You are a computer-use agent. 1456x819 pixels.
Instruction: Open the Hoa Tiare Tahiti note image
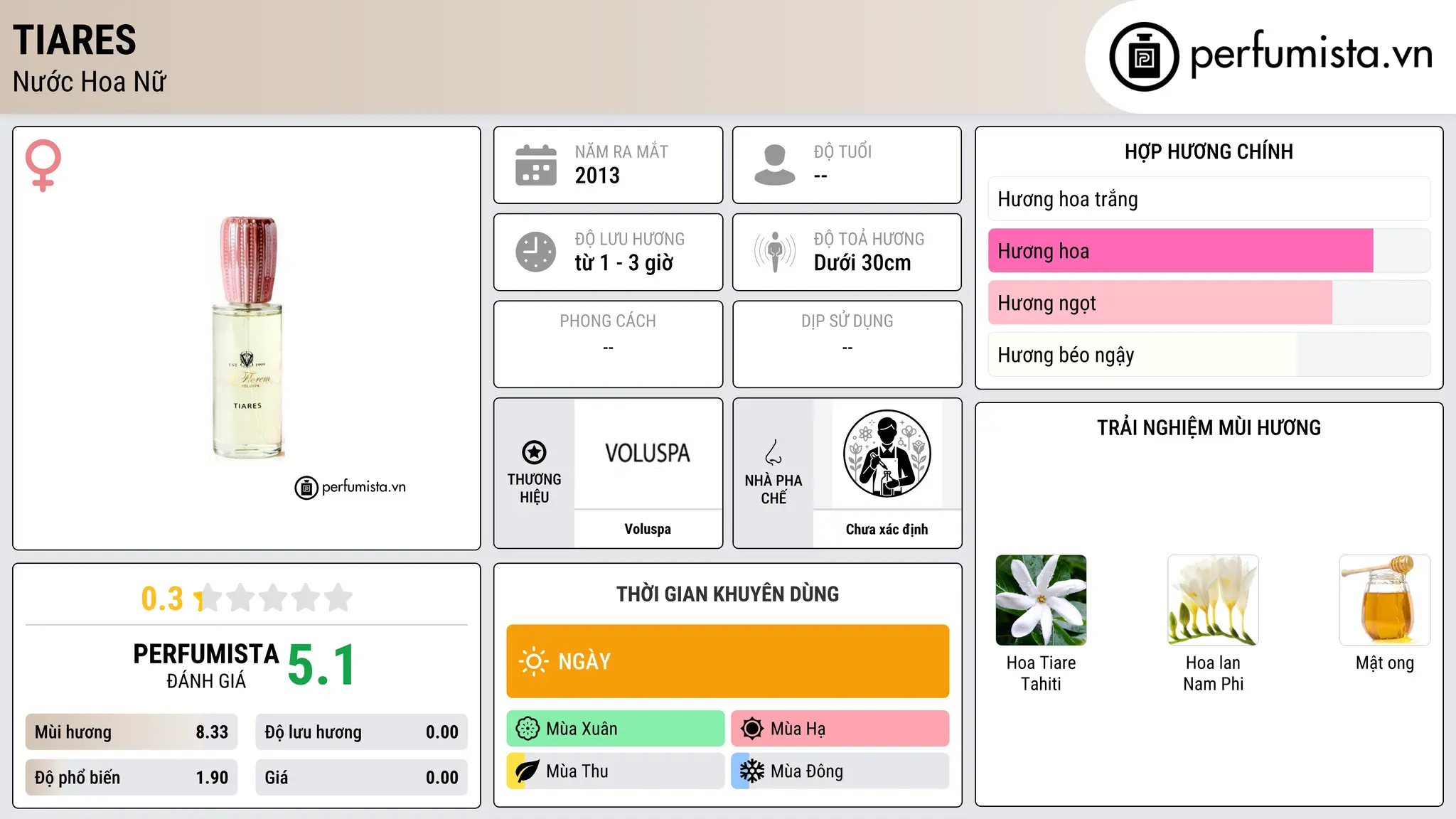(1041, 600)
